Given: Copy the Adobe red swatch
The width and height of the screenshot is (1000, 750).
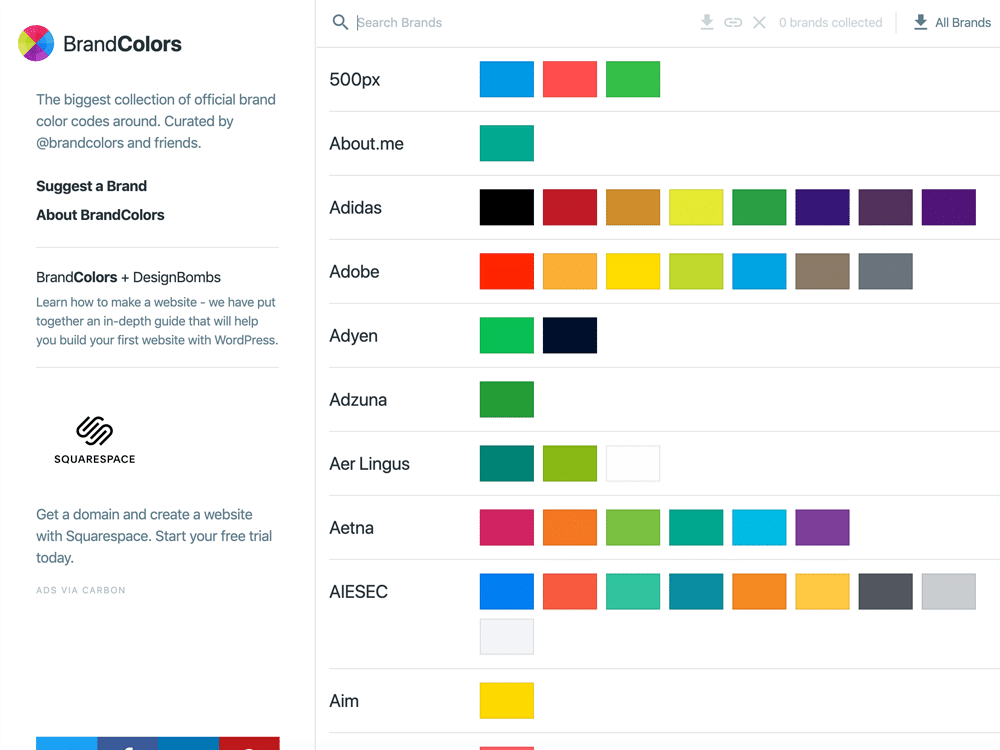Looking at the screenshot, I should 507,271.
